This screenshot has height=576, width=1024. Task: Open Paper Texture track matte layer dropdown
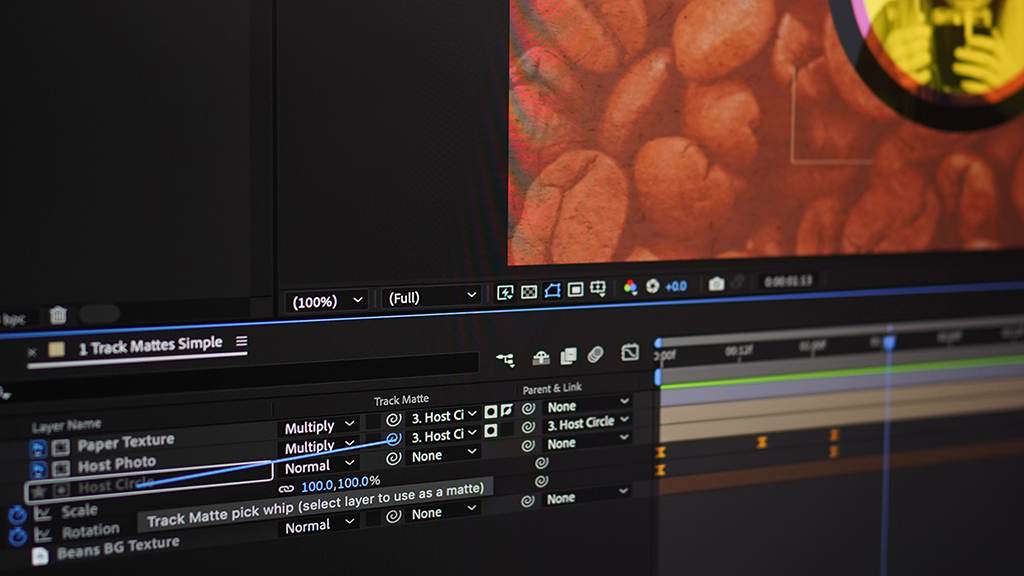coord(443,416)
